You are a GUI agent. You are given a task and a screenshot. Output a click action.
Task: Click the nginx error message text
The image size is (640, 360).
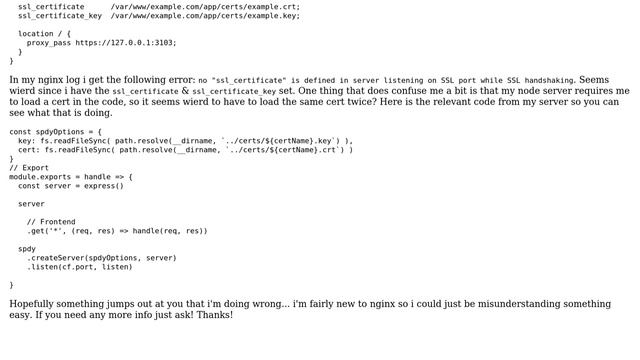[387, 80]
